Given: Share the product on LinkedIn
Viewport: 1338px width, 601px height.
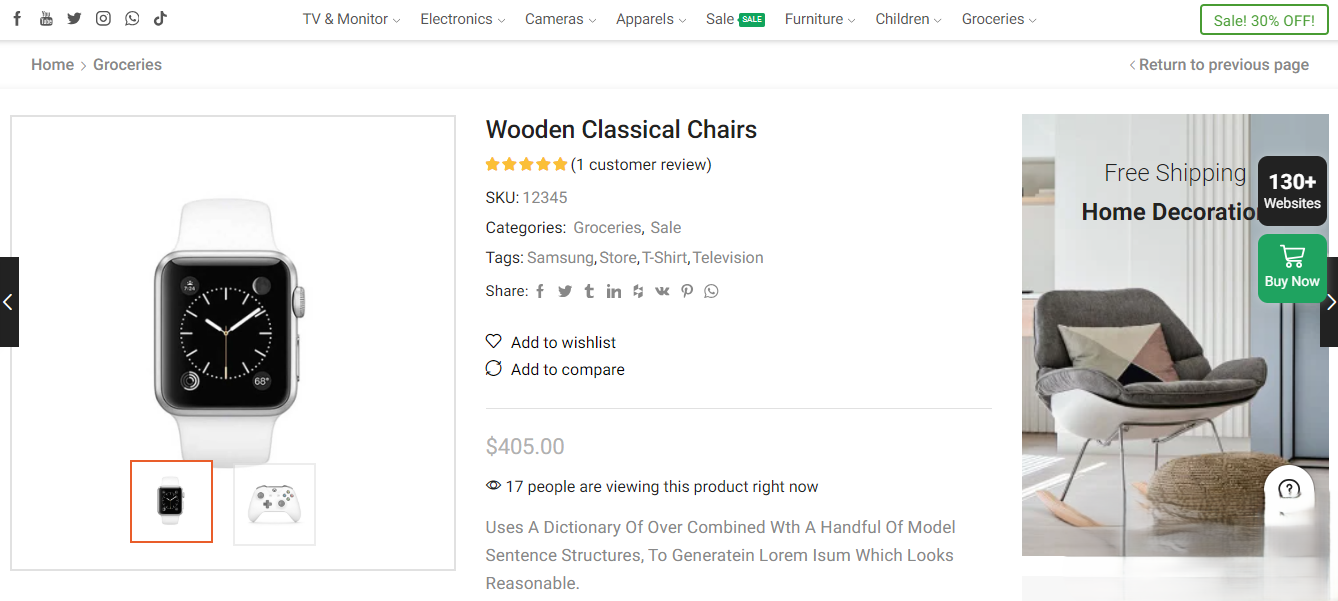Looking at the screenshot, I should [x=613, y=290].
